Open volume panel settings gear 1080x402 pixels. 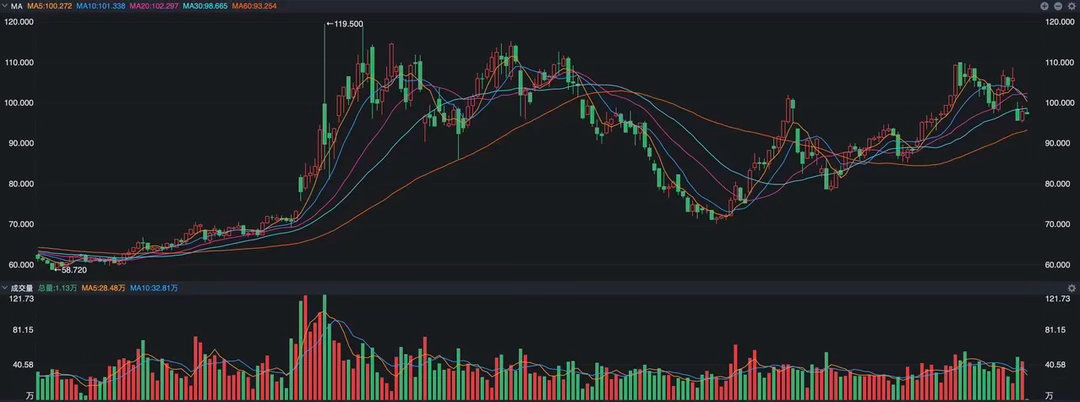[1071, 288]
